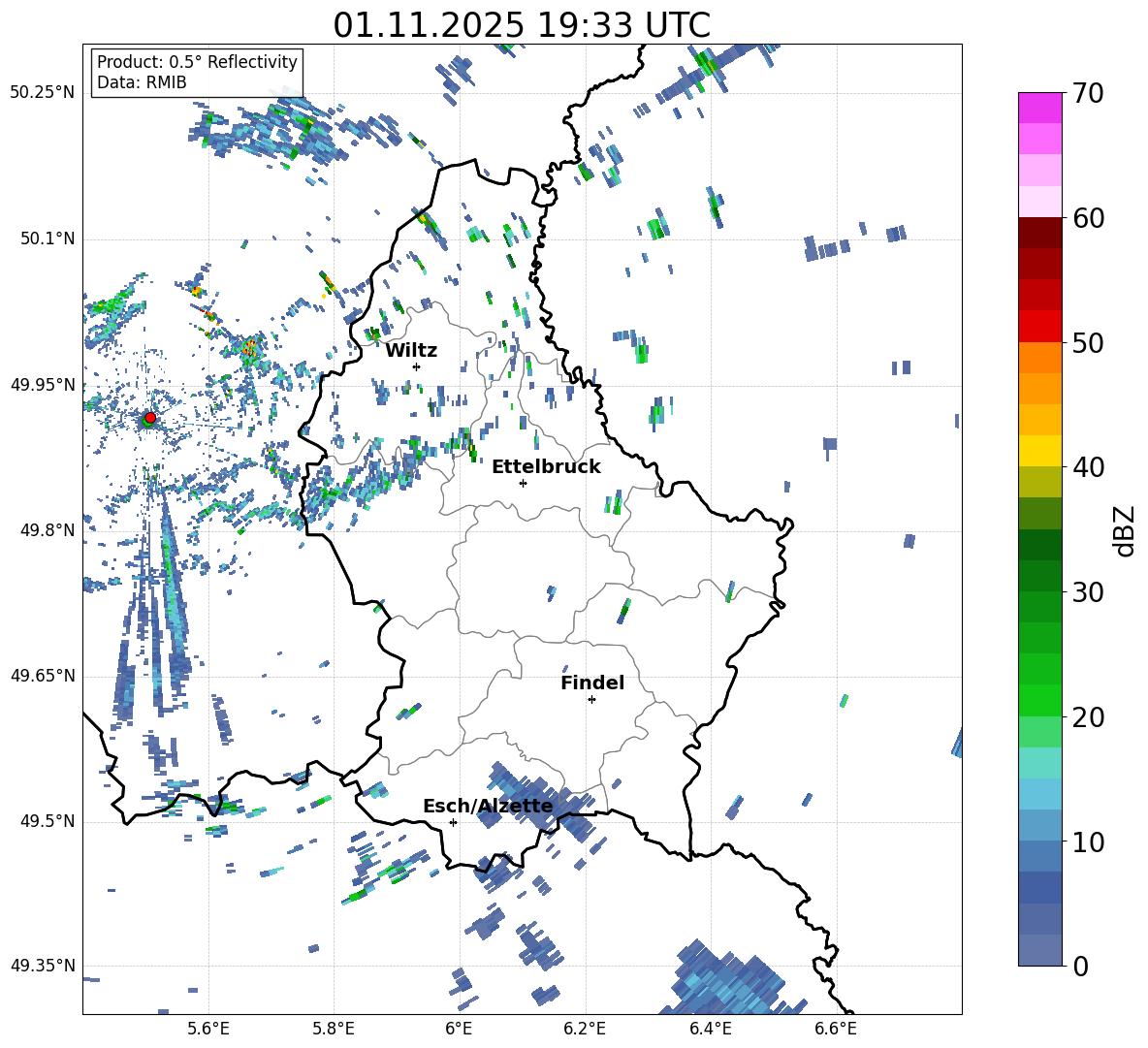The height and width of the screenshot is (1048, 1148).
Task: Pick the magenta swatch at colorbar top
Action: click(x=1039, y=108)
